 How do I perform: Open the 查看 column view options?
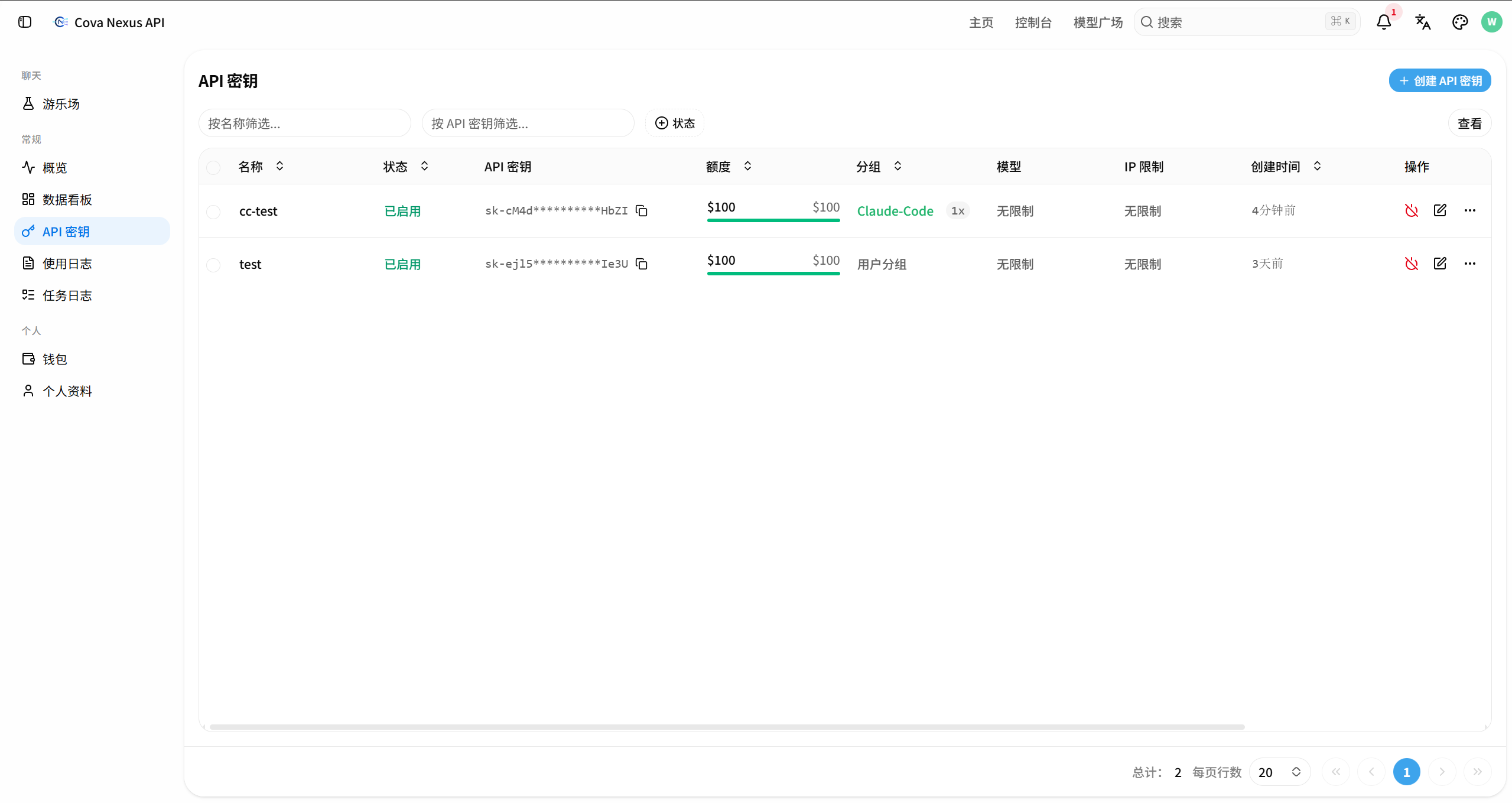coord(1469,123)
